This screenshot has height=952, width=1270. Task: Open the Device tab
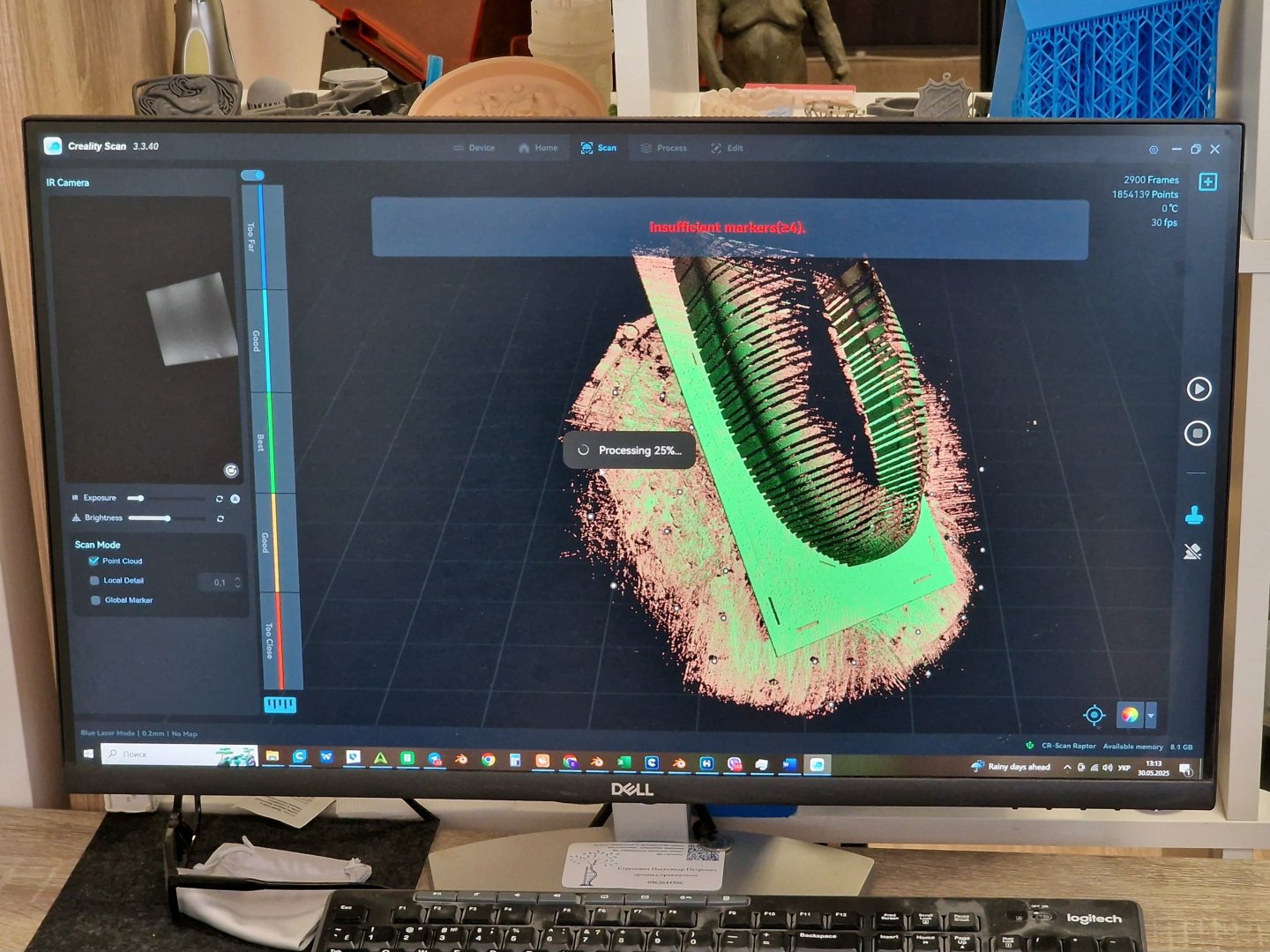pos(474,148)
